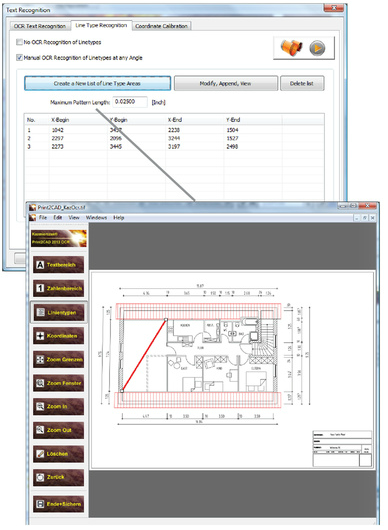Select line area row with X-Begin 2273
The height and width of the screenshot is (530, 388).
[174, 146]
